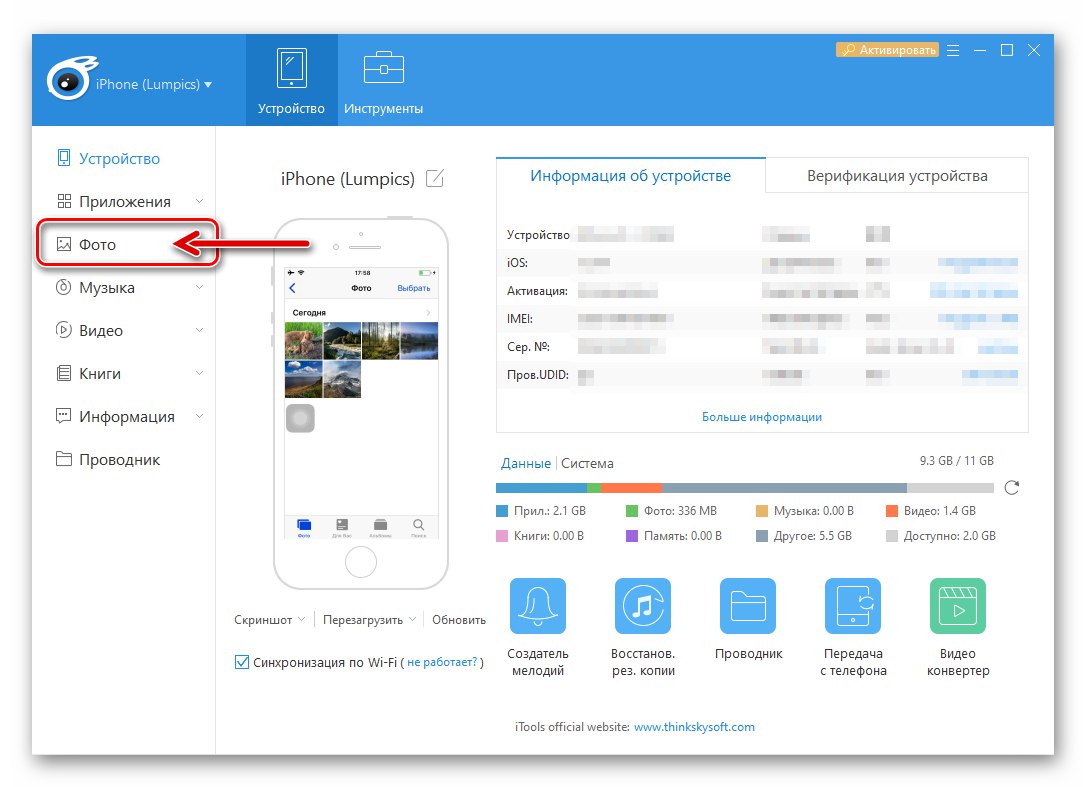Click the Фото tab icon in phone preview

click(304, 527)
